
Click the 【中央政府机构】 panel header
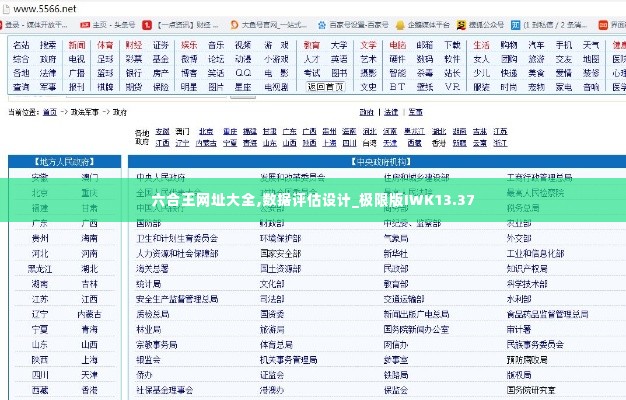tap(381, 162)
